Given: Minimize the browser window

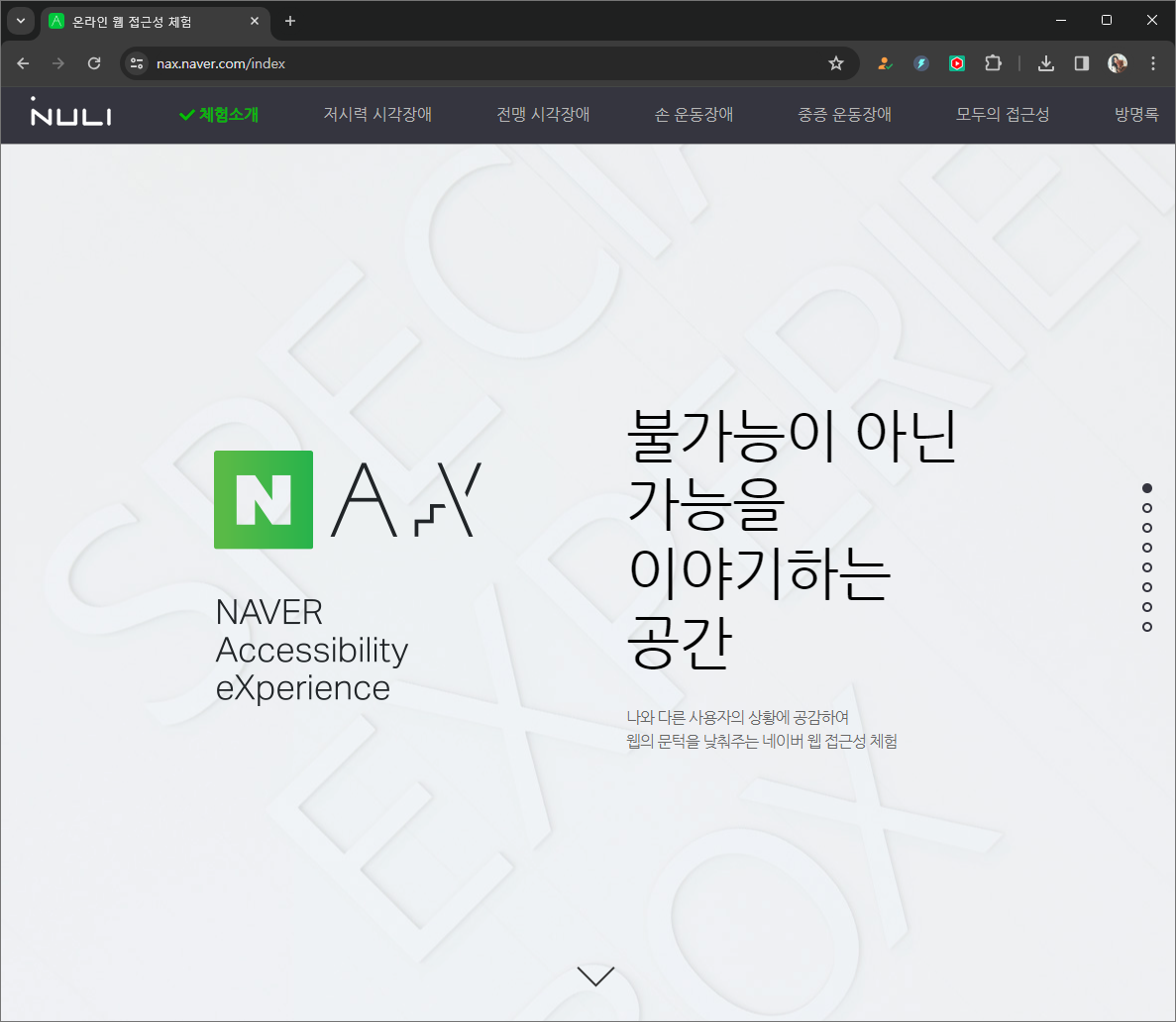Looking at the screenshot, I should coord(1060,20).
